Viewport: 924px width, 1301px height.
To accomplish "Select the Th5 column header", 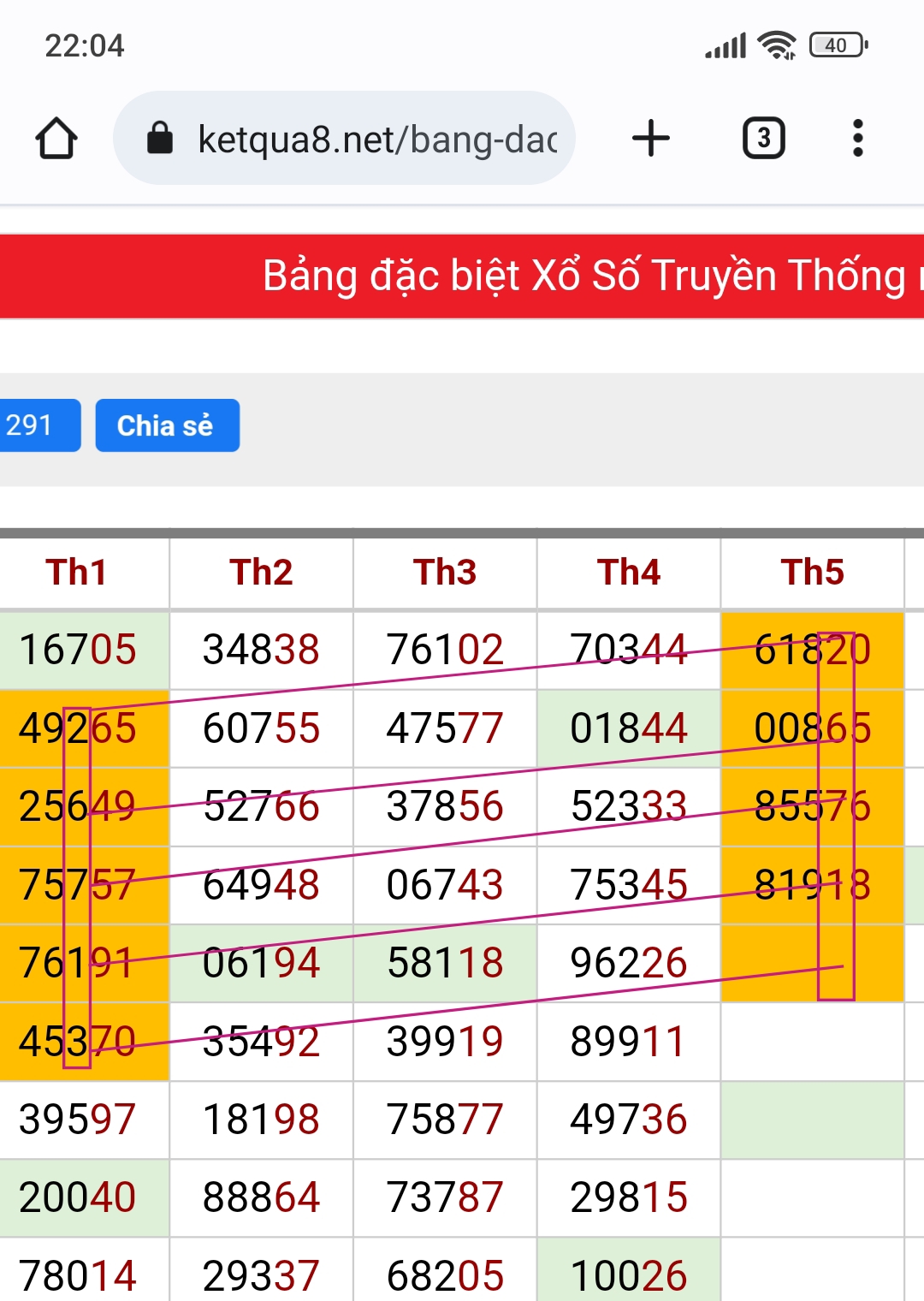I will pyautogui.click(x=812, y=573).
